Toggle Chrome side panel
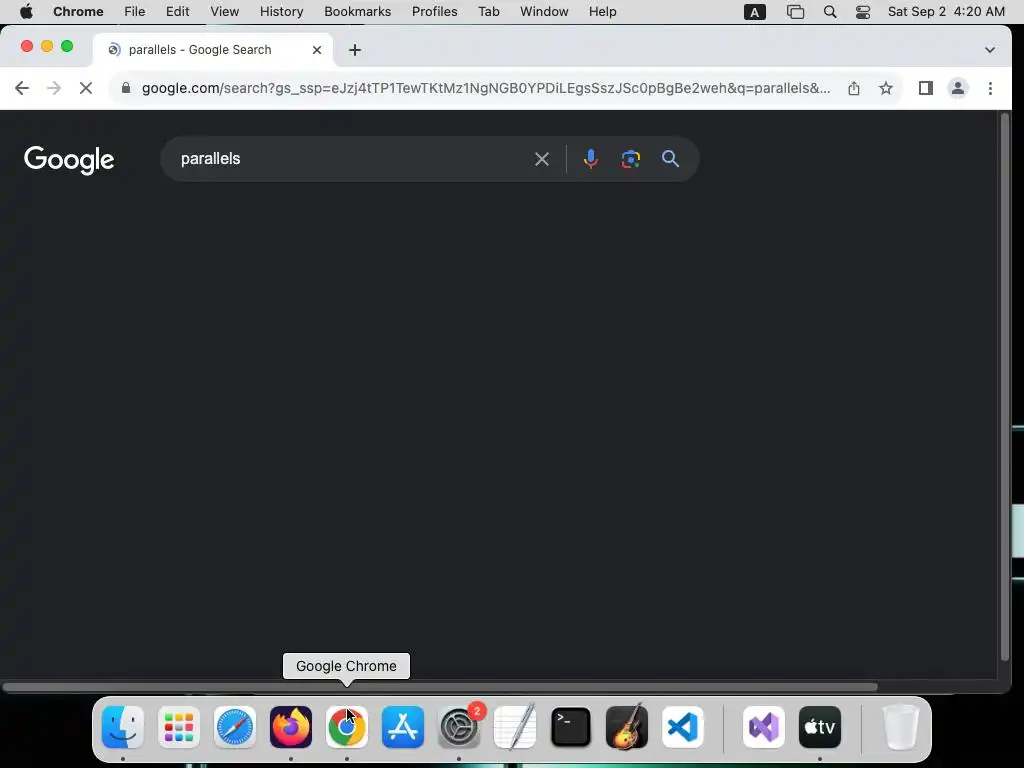Image resolution: width=1024 pixels, height=768 pixels. click(x=925, y=88)
